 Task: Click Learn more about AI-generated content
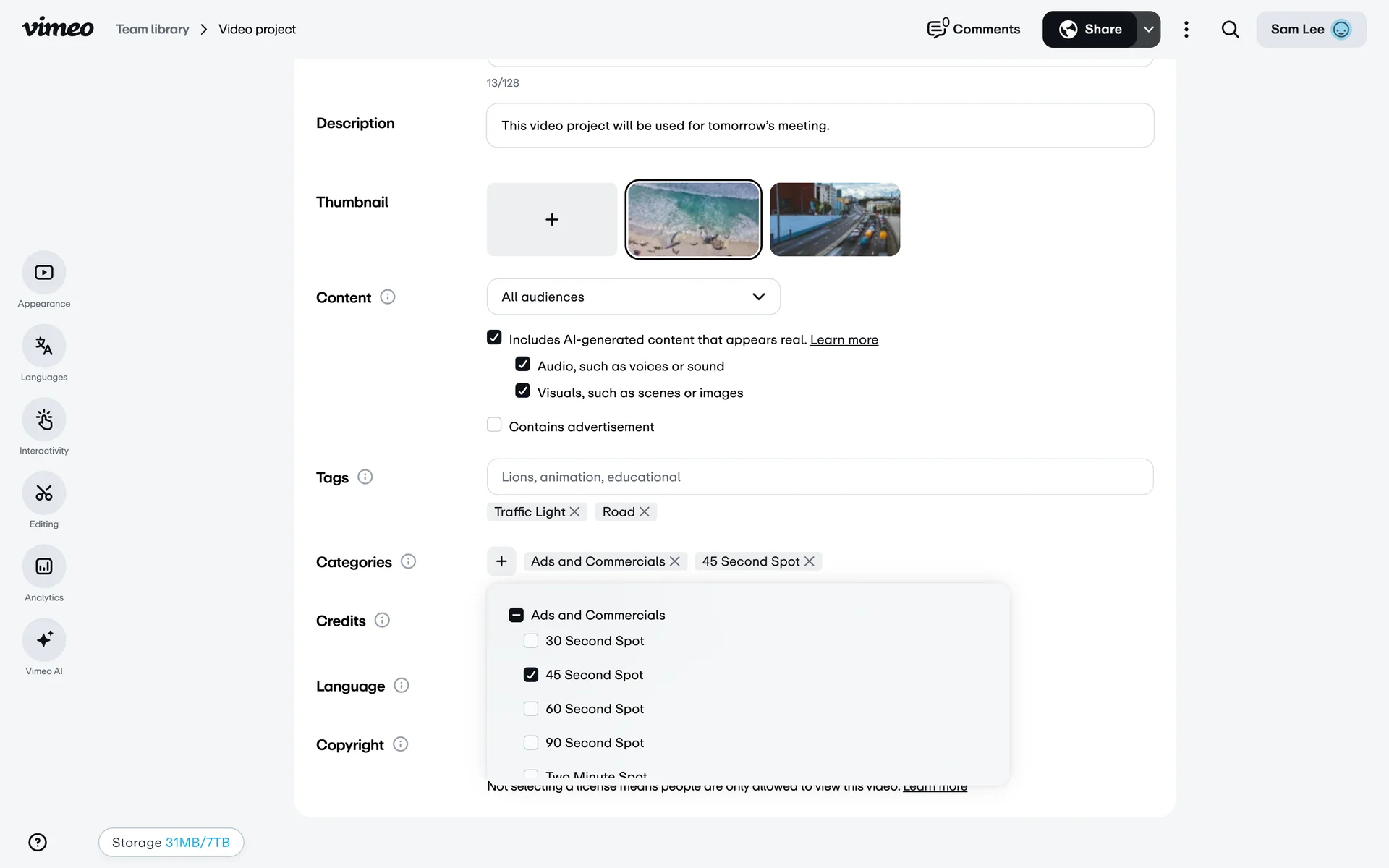click(844, 340)
